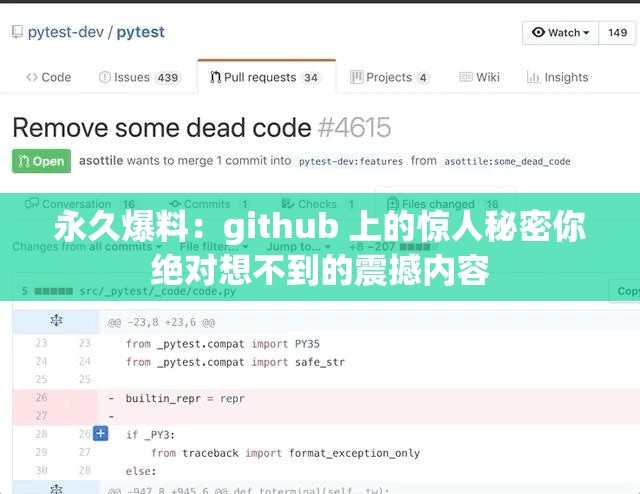Open the Insights tab

tap(558, 77)
